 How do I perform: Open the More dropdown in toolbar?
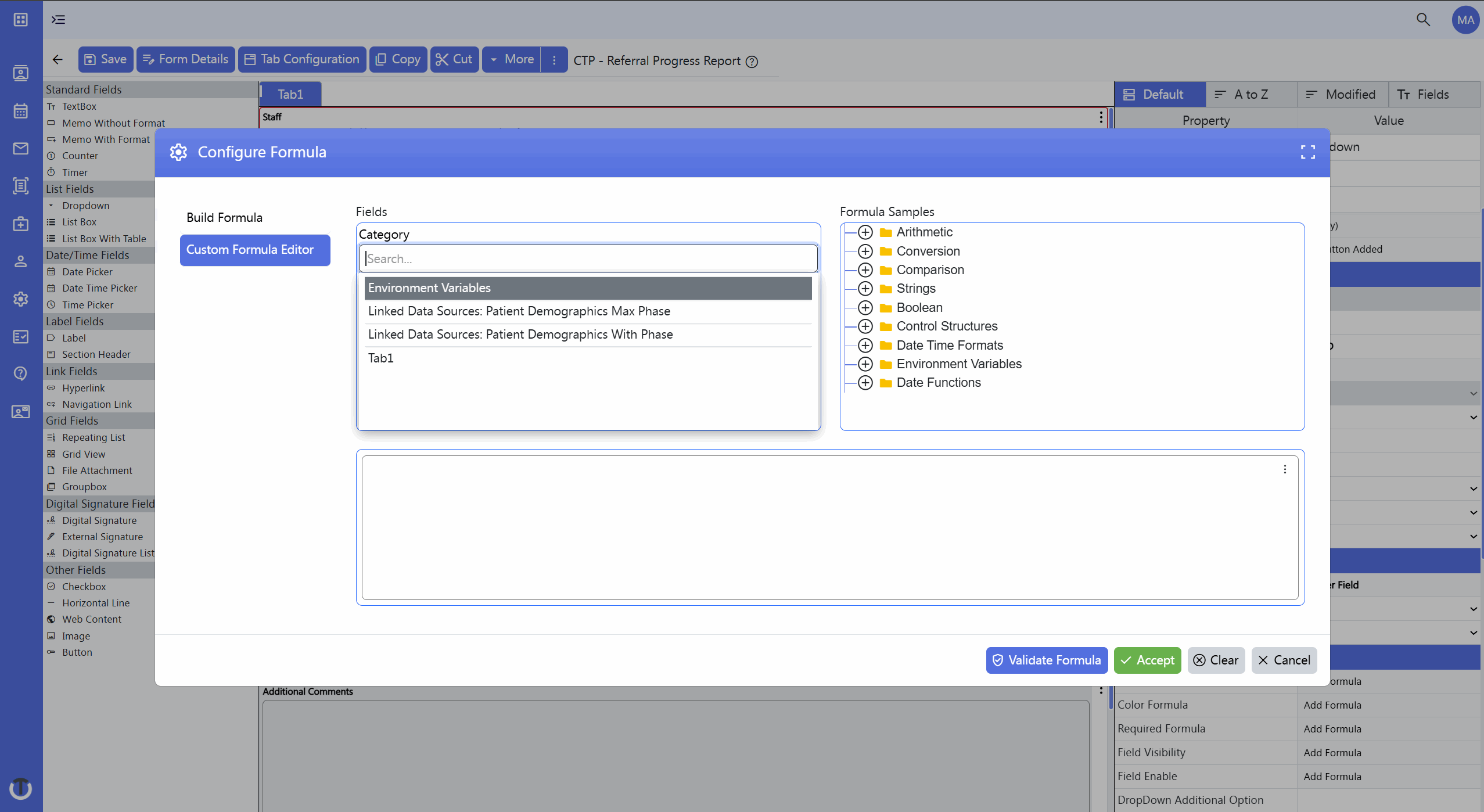pyautogui.click(x=512, y=59)
